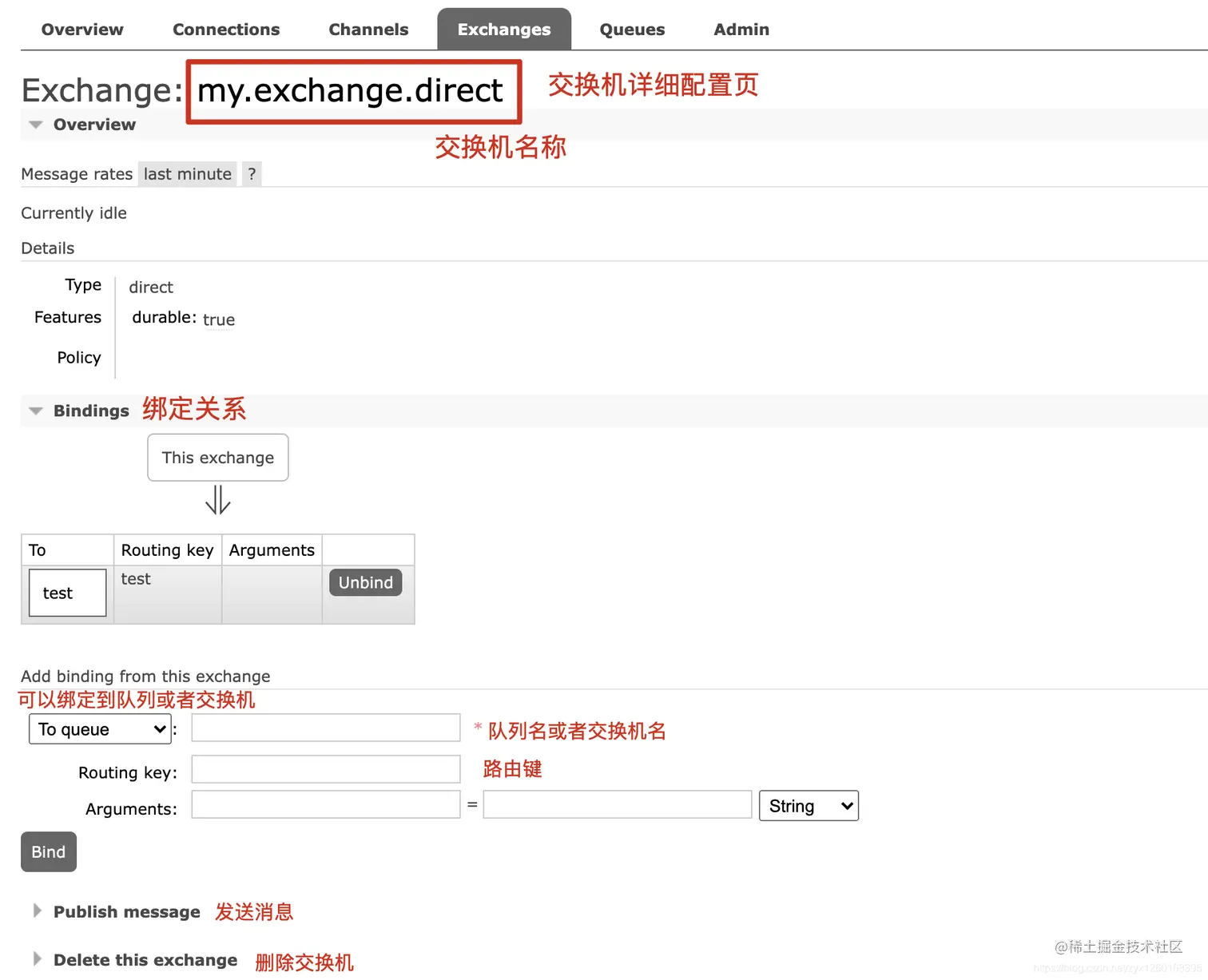
Task: Click the 'Arguments' column header
Action: point(272,550)
